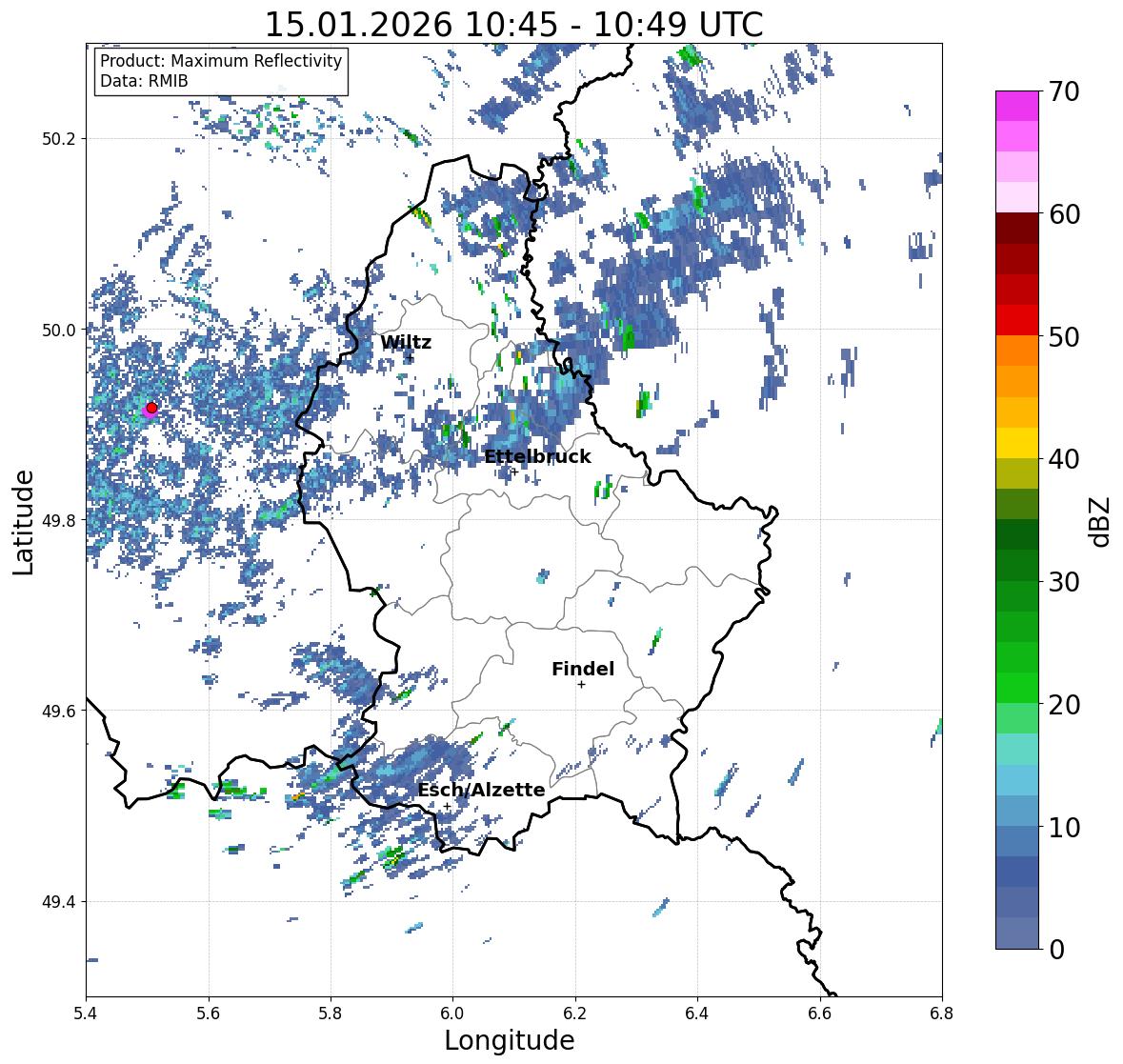Click the bright red colorbar segment above 50
The image size is (1123, 1064).
(x=1017, y=320)
